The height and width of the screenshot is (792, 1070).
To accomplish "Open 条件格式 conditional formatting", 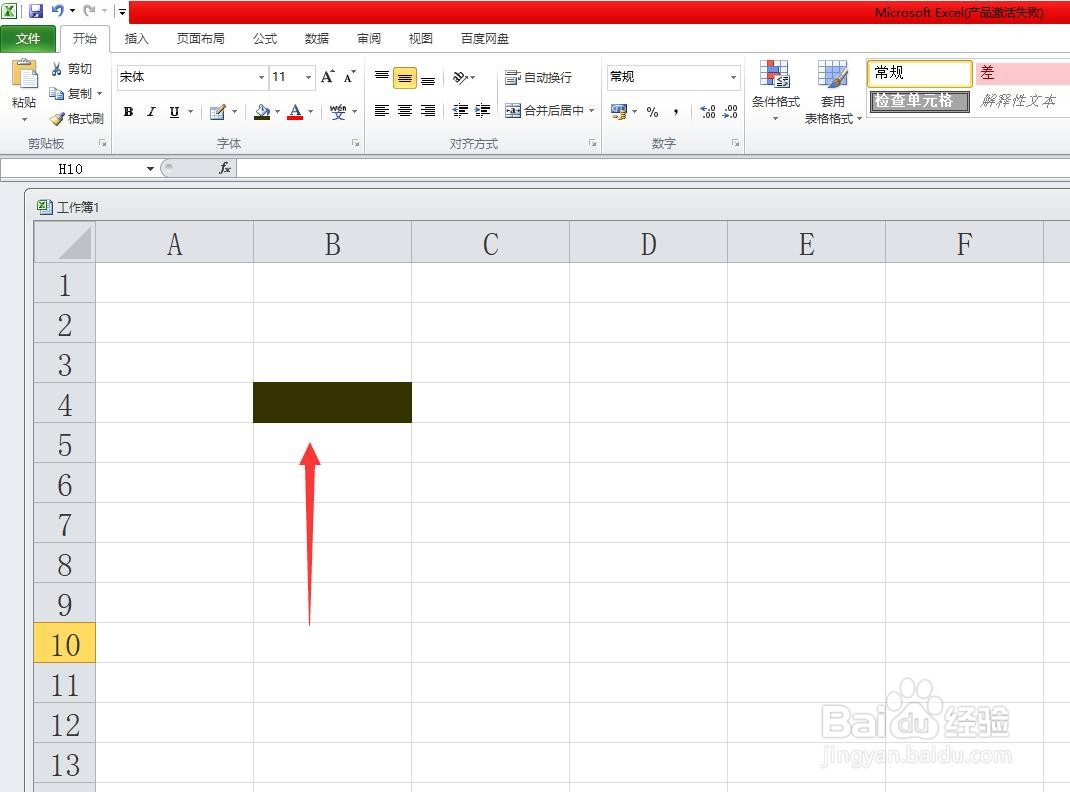I will click(775, 91).
